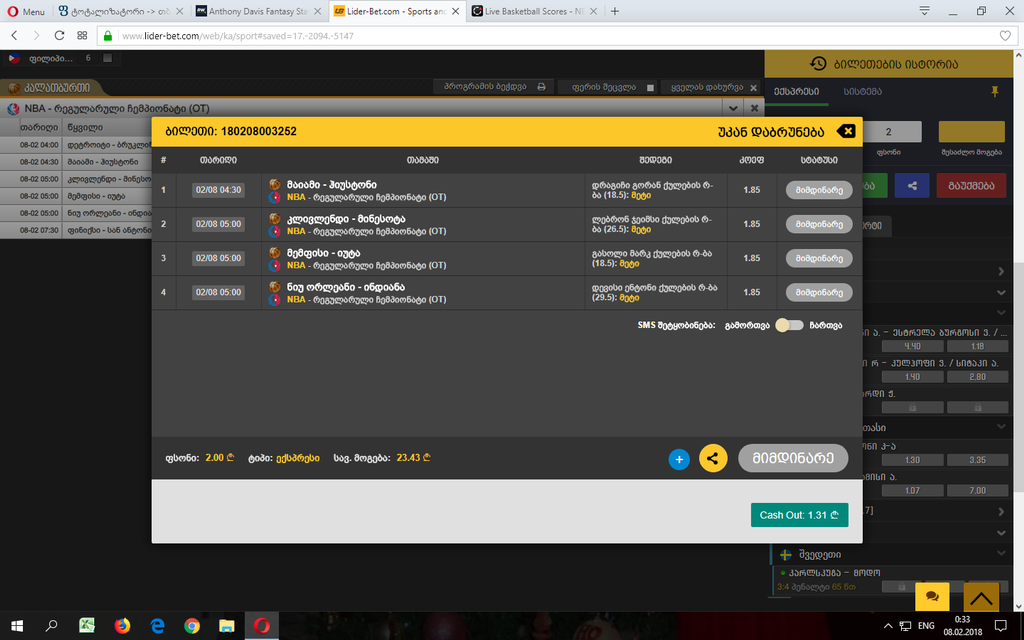The width and height of the screenshot is (1024, 640).
Task: Click the ENG language indicator in tray
Action: 926,626
